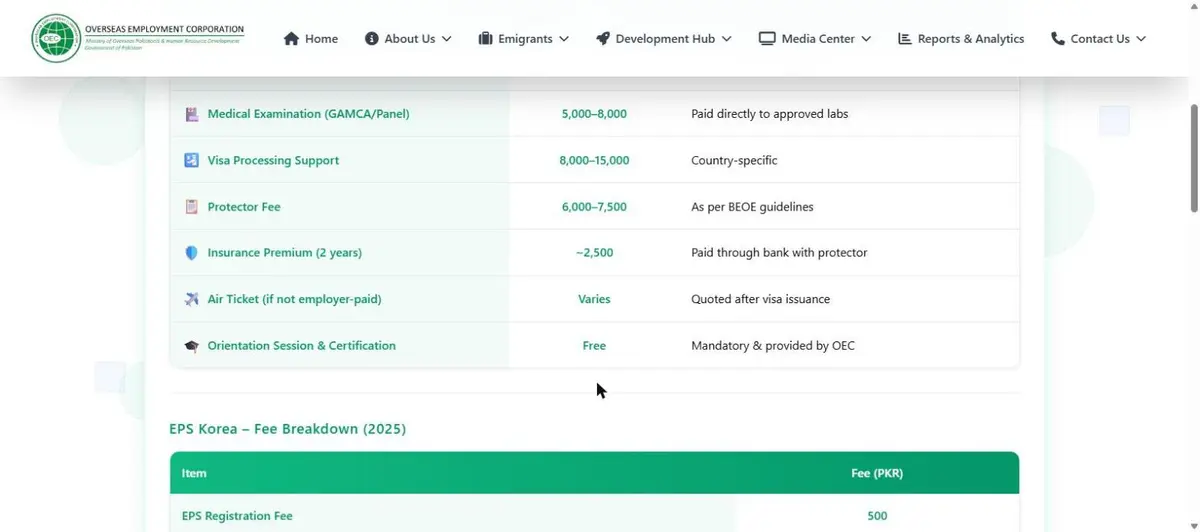Screen dimensions: 1200x532
Task: Click 'Paid directly to approved labs' note
Action: point(770,114)
